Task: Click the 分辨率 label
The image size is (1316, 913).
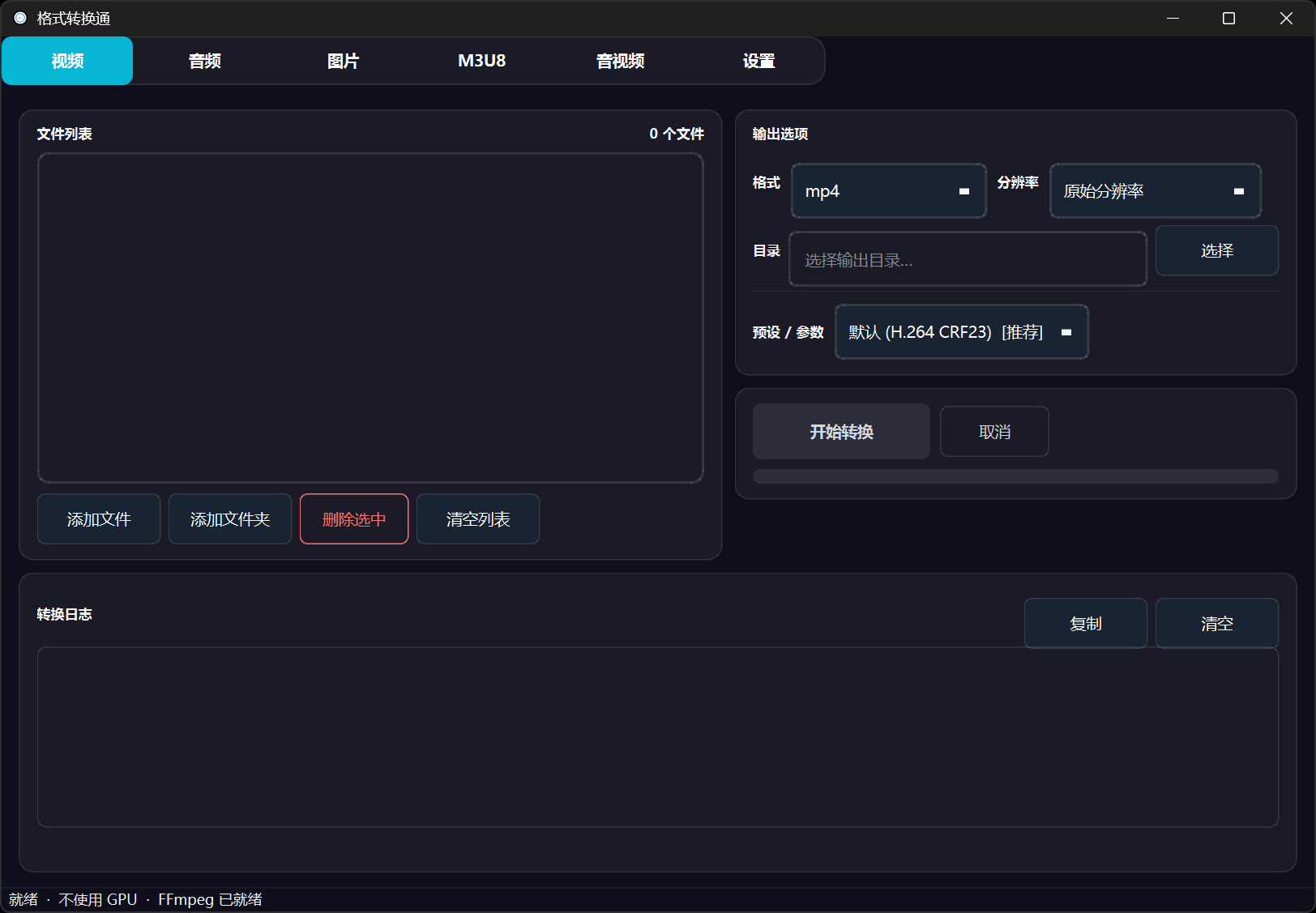Action: 1018,182
